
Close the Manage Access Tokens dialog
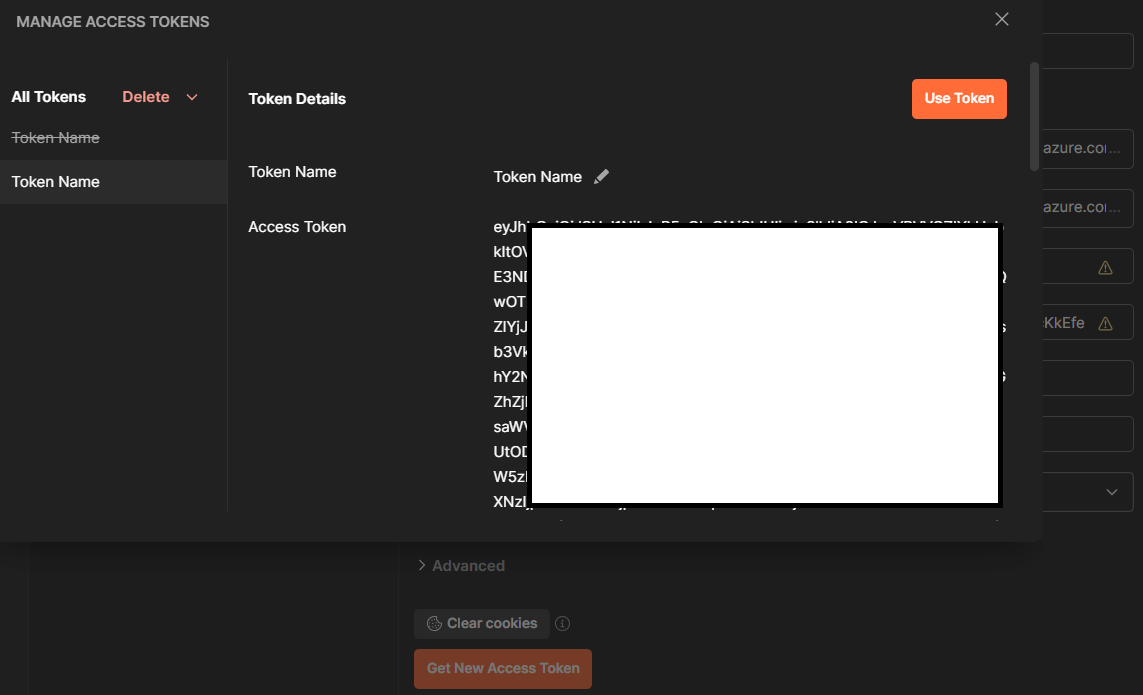coord(1001,20)
